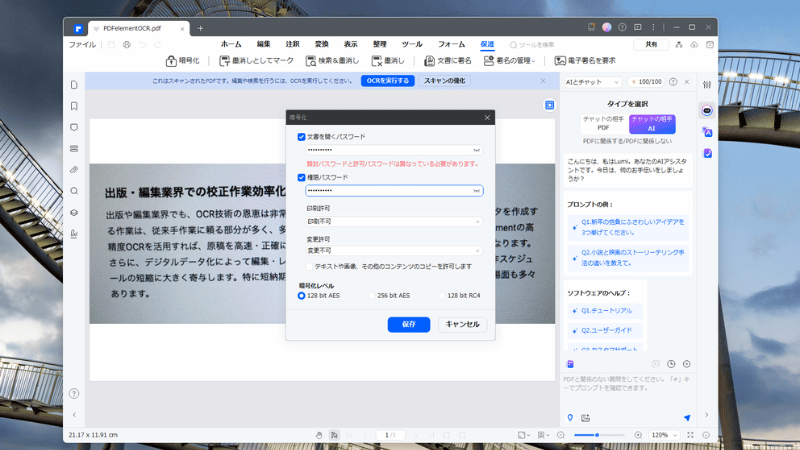The width and height of the screenshot is (800, 450).
Task: Show open password via eye icon
Action: (x=476, y=150)
